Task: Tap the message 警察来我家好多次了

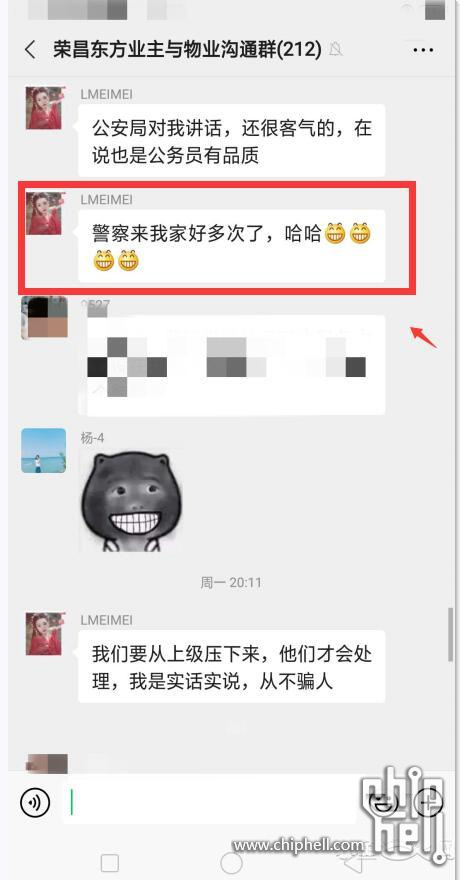Action: 232,246
